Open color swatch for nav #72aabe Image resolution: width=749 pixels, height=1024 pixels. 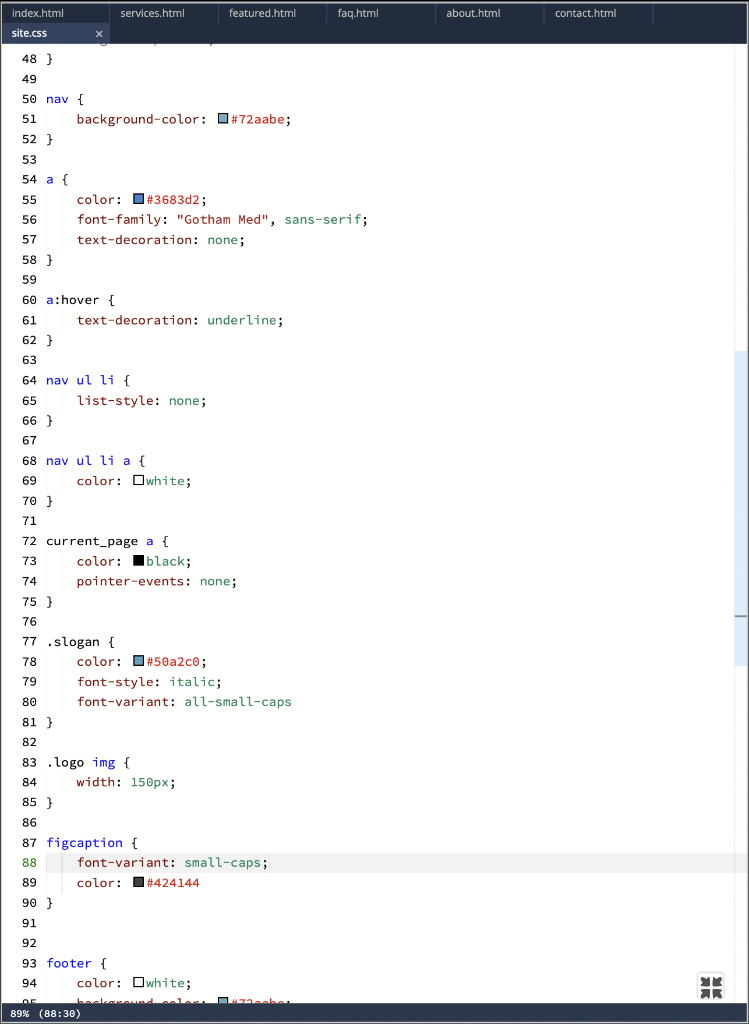tap(223, 119)
